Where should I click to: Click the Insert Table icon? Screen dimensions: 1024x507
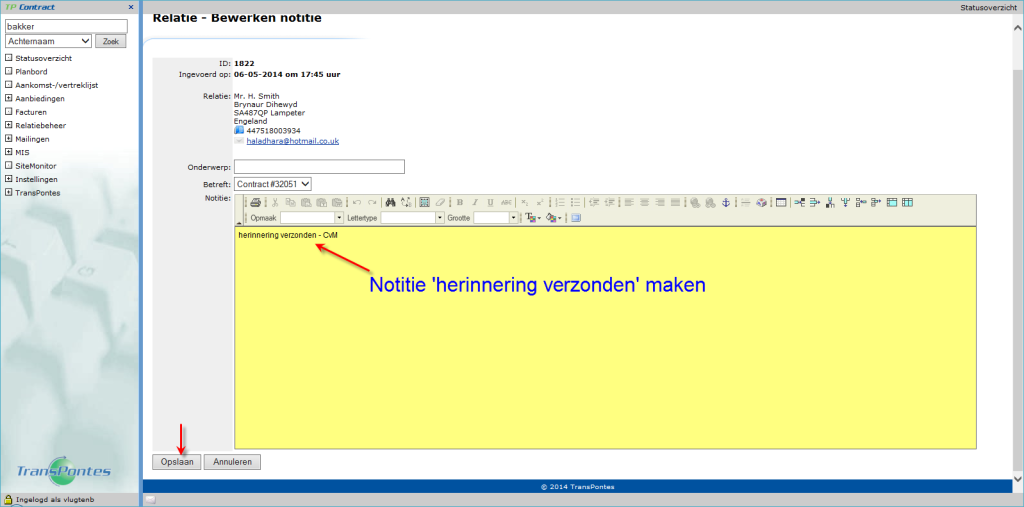[781, 202]
